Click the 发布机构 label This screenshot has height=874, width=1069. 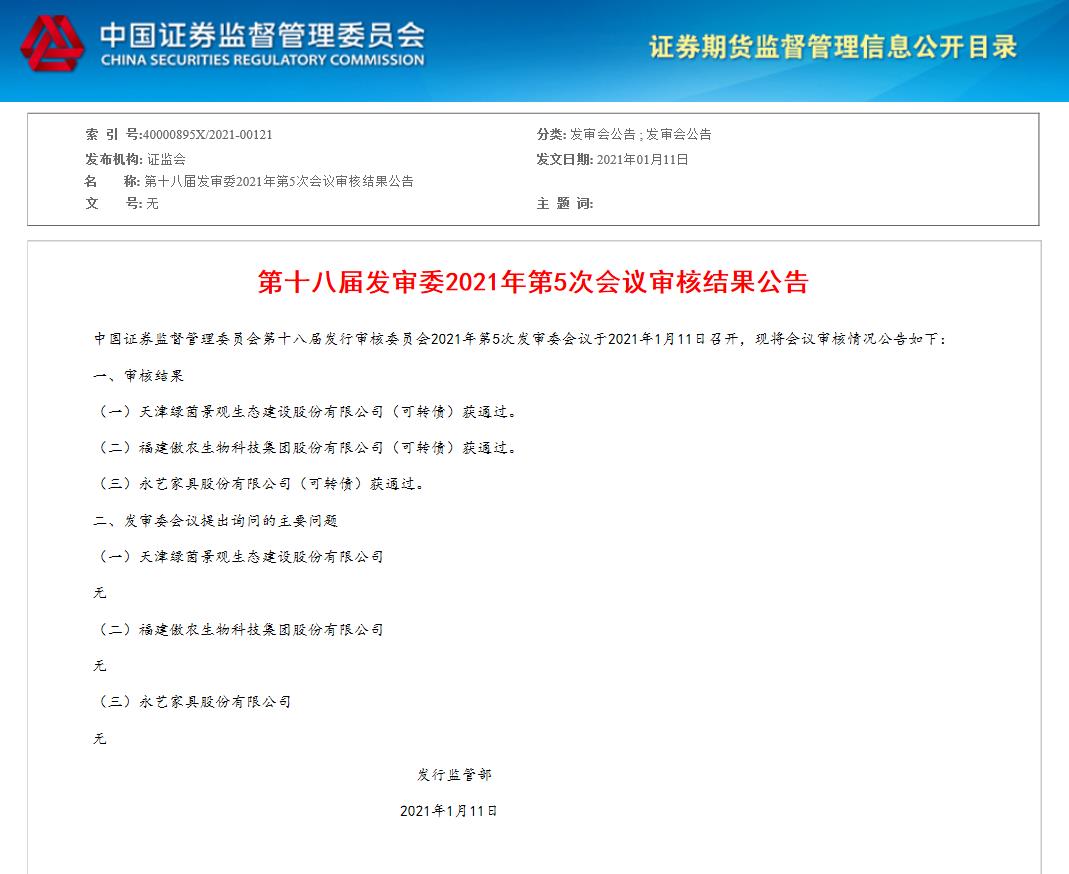[x=114, y=160]
